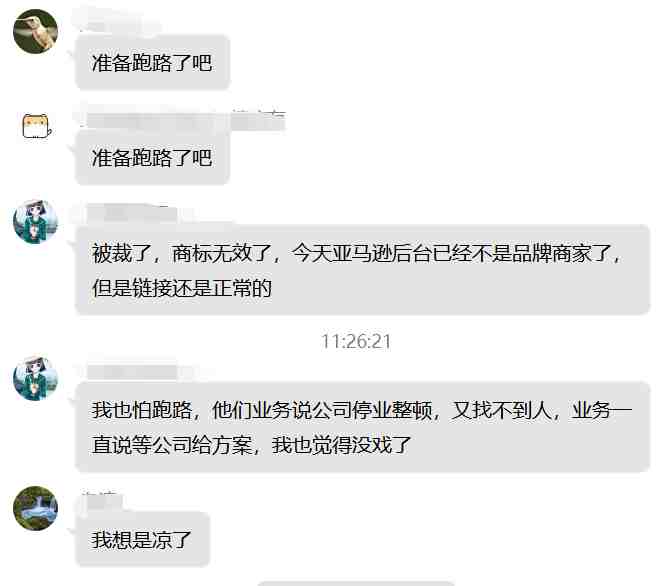The image size is (672, 586).
Task: Open the blurred sender name above 我也怕跑路 message
Action: [133, 371]
